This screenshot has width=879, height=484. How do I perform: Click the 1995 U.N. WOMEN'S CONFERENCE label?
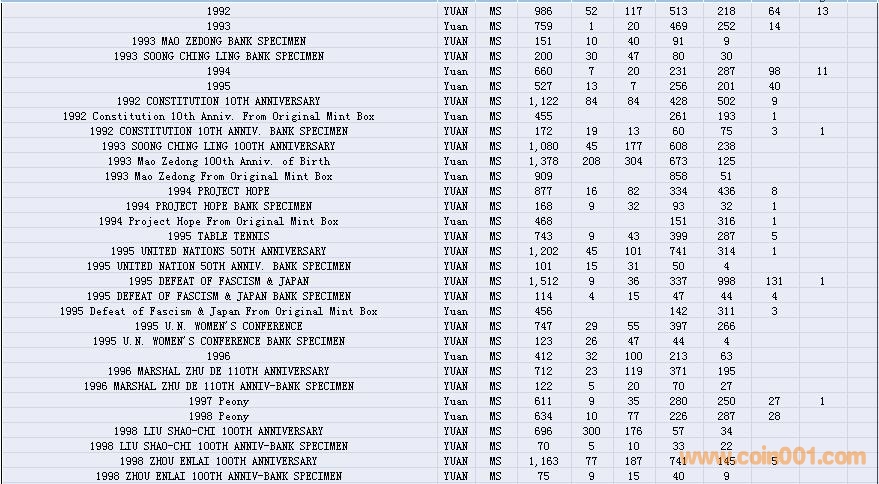(218, 326)
